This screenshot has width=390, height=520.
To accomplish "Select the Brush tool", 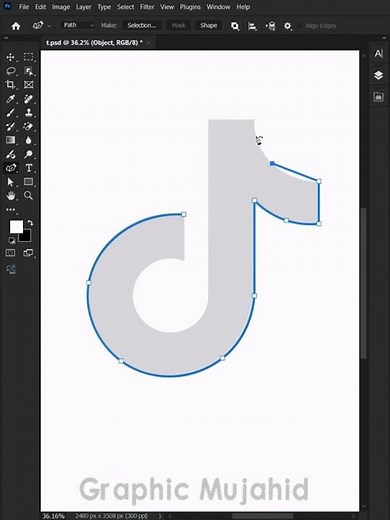I will coord(10,113).
